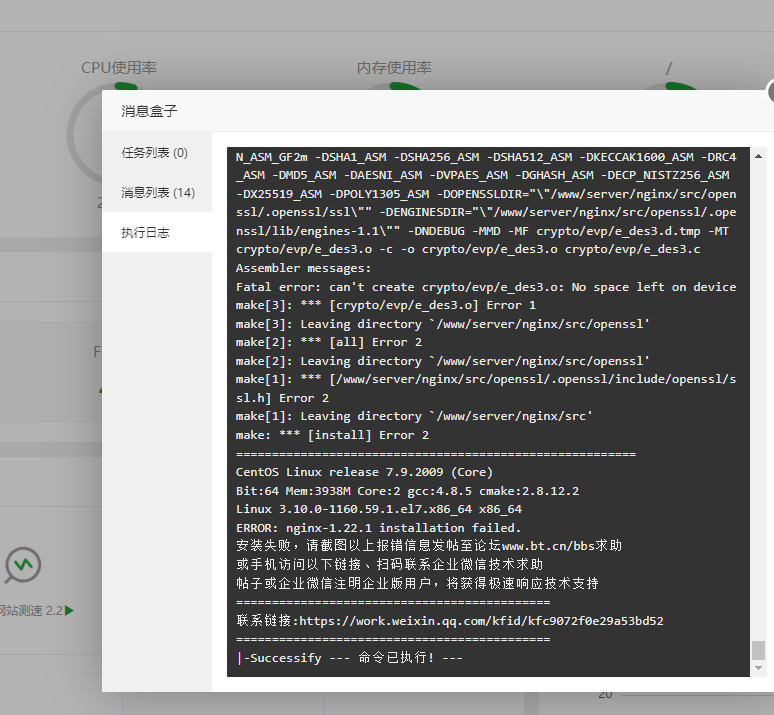Click the 'make[2]: *** [all] Error 2' line
This screenshot has width=774, height=715.
point(329,342)
